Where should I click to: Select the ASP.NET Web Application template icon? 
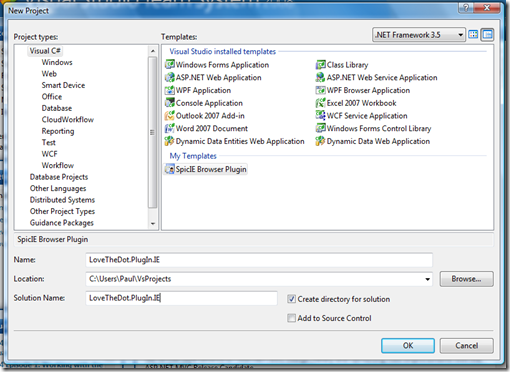coord(170,77)
